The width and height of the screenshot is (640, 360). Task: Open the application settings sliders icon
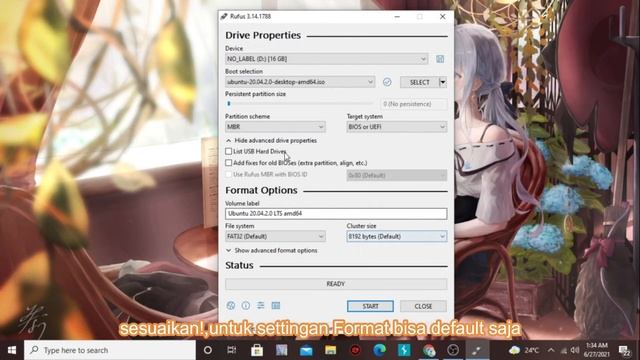click(x=260, y=306)
